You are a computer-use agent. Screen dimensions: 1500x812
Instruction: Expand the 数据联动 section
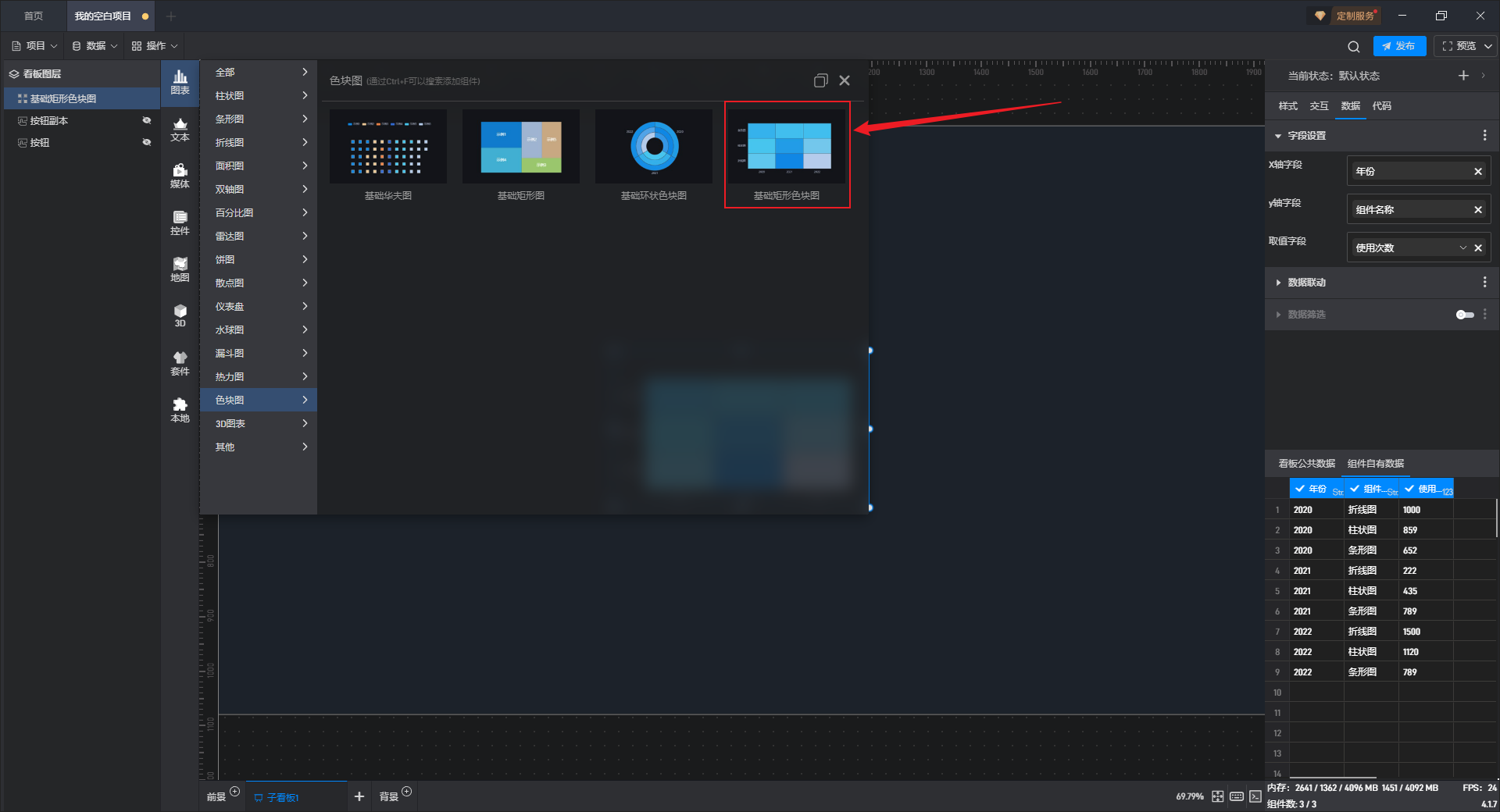coord(1278,283)
